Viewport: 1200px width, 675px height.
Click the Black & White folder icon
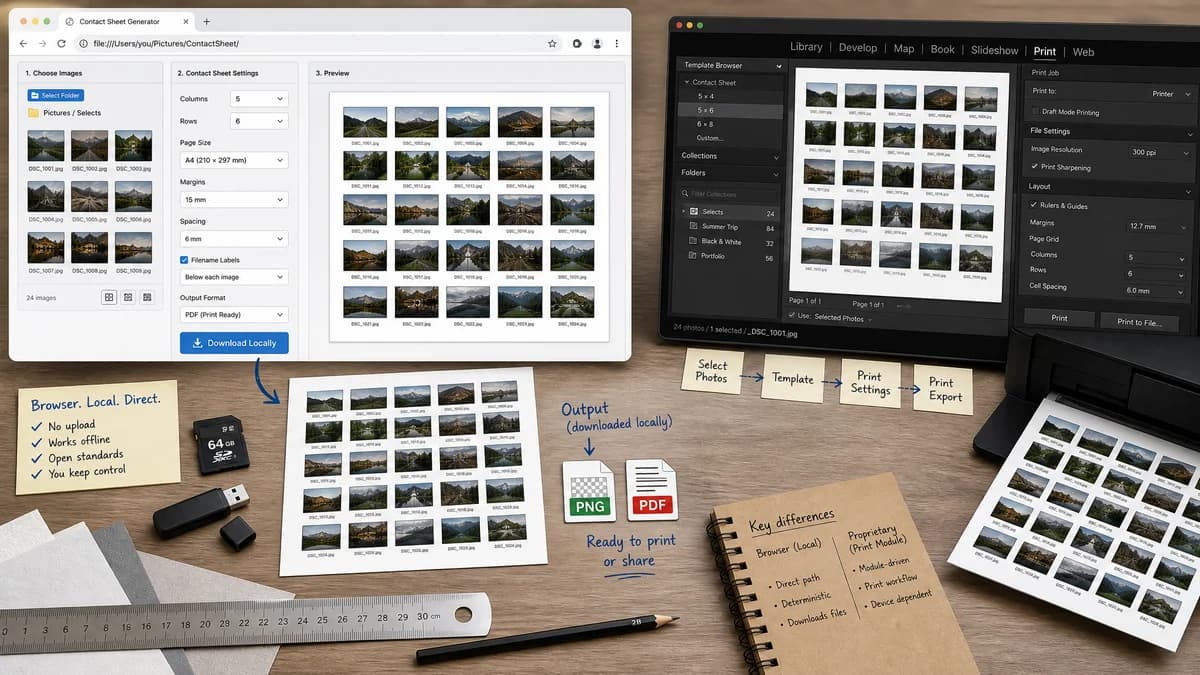(x=693, y=242)
